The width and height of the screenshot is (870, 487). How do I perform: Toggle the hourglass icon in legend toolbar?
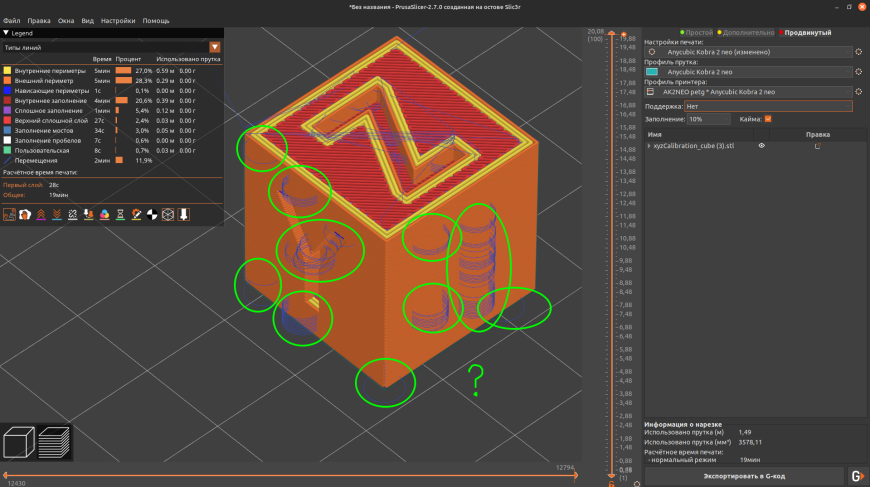click(120, 214)
